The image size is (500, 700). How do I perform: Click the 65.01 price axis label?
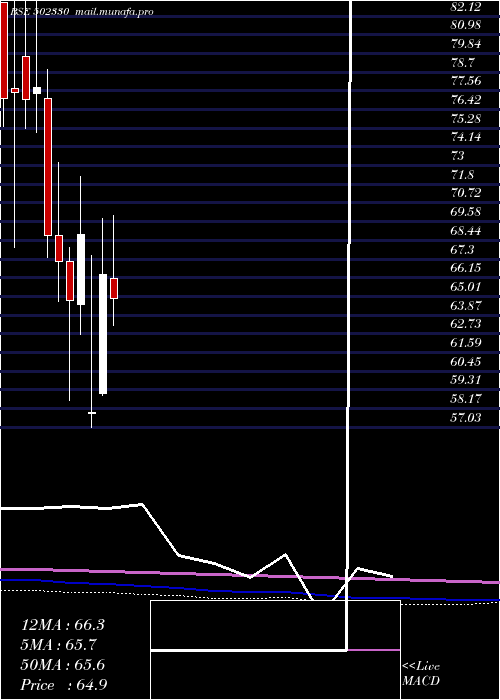point(466,287)
